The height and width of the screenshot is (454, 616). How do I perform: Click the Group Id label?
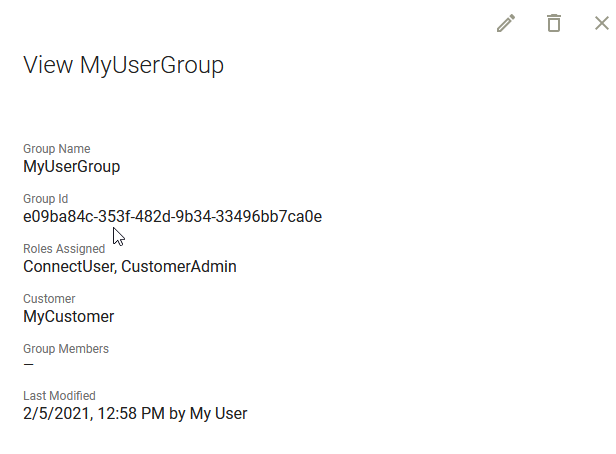point(46,199)
